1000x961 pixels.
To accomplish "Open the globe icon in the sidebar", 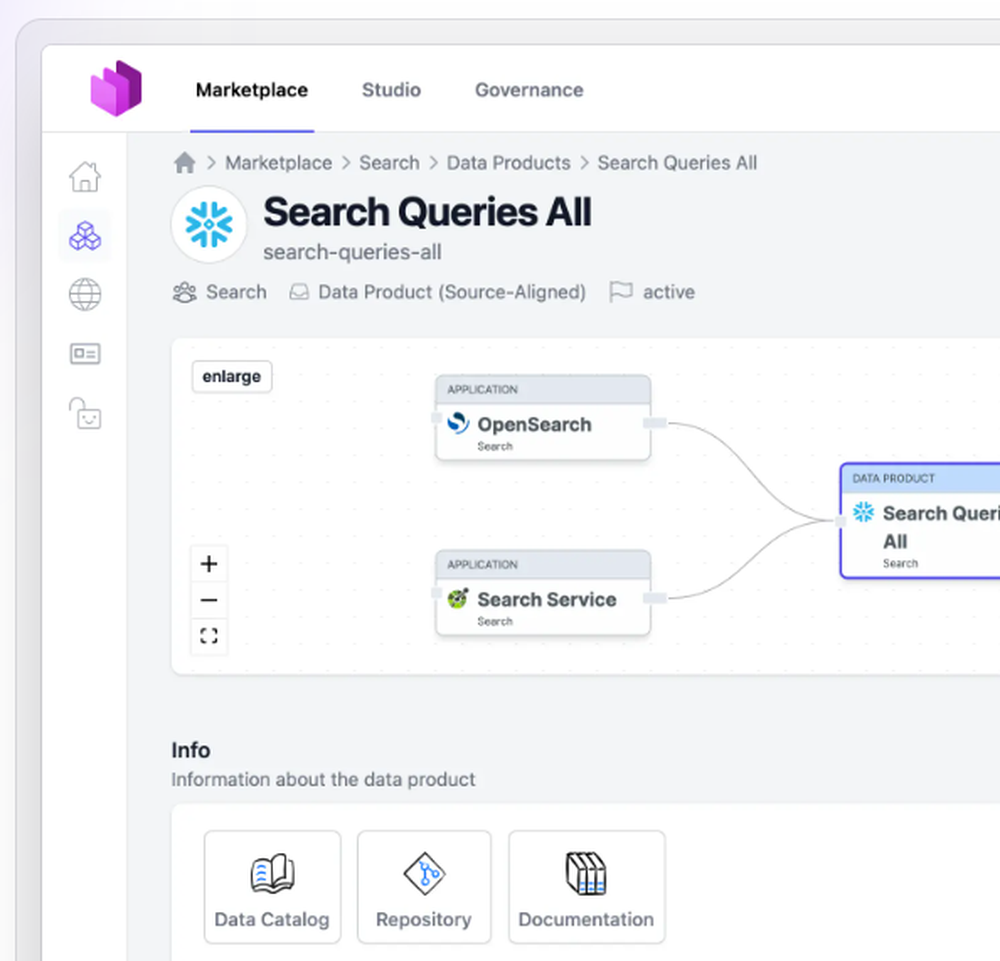I will 85,295.
